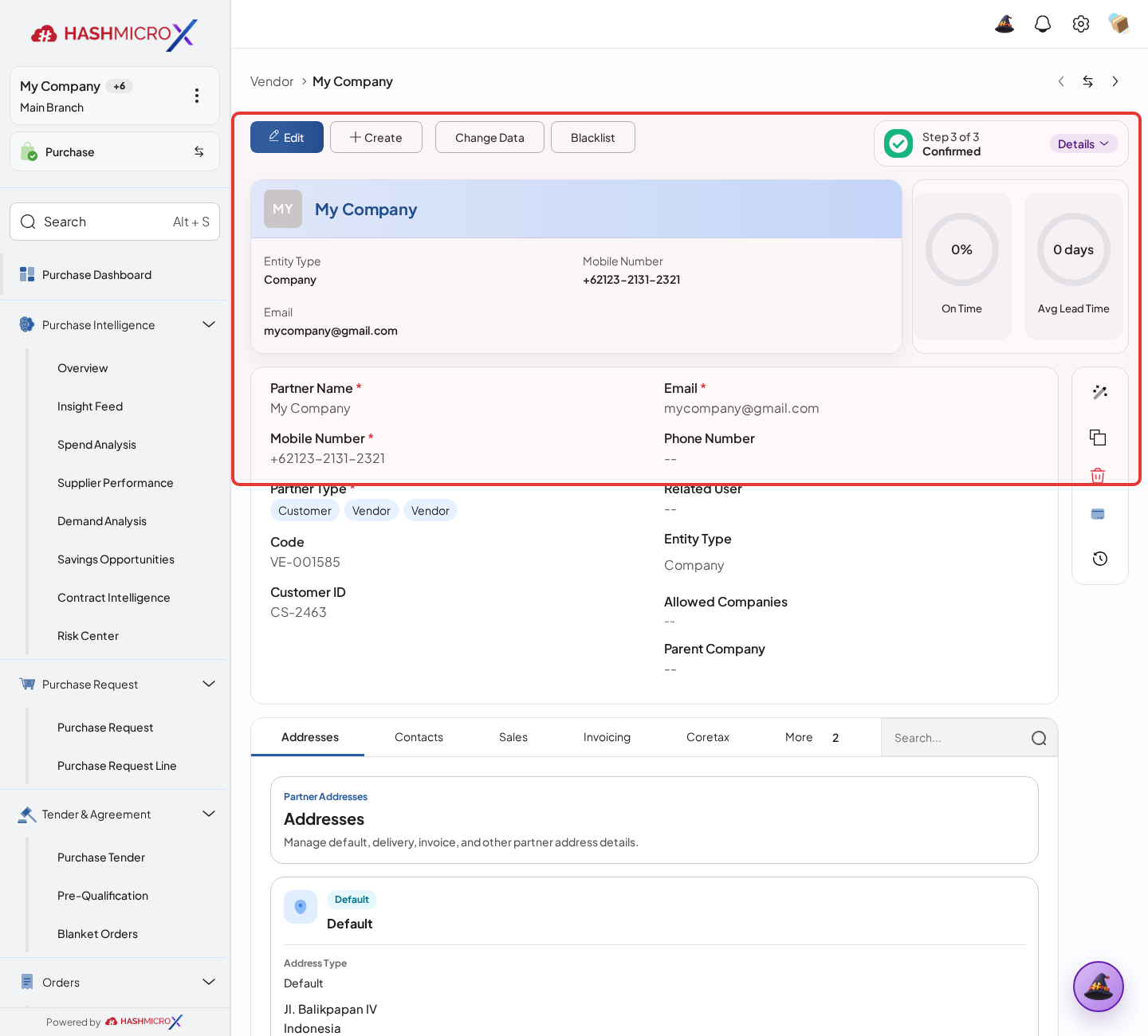Click the wizard hat icon in top bar
Image resolution: width=1148 pixels, height=1036 pixels.
(x=1005, y=24)
